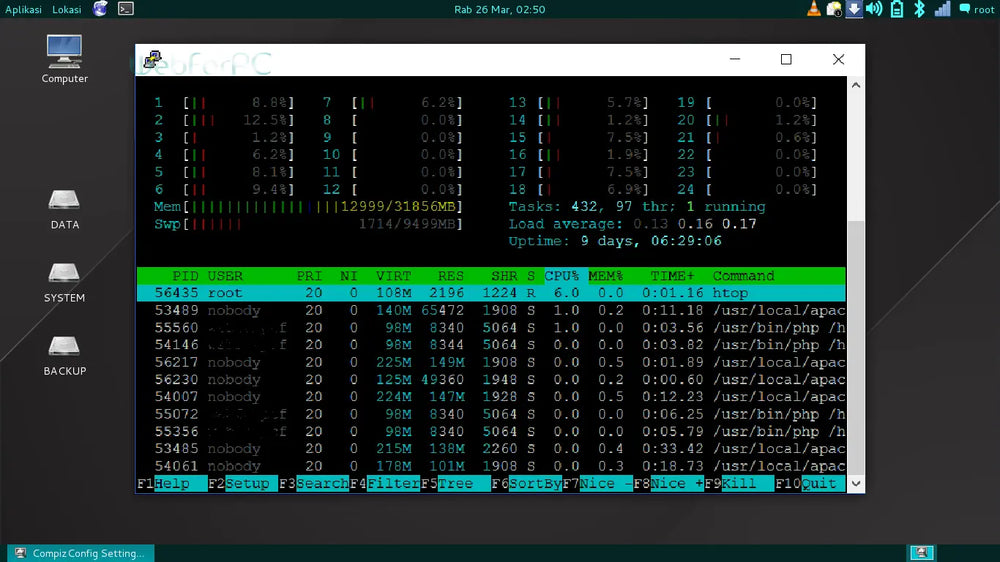1000x562 pixels.
Task: Click F9 Kill in htop footer
Action: pos(739,484)
